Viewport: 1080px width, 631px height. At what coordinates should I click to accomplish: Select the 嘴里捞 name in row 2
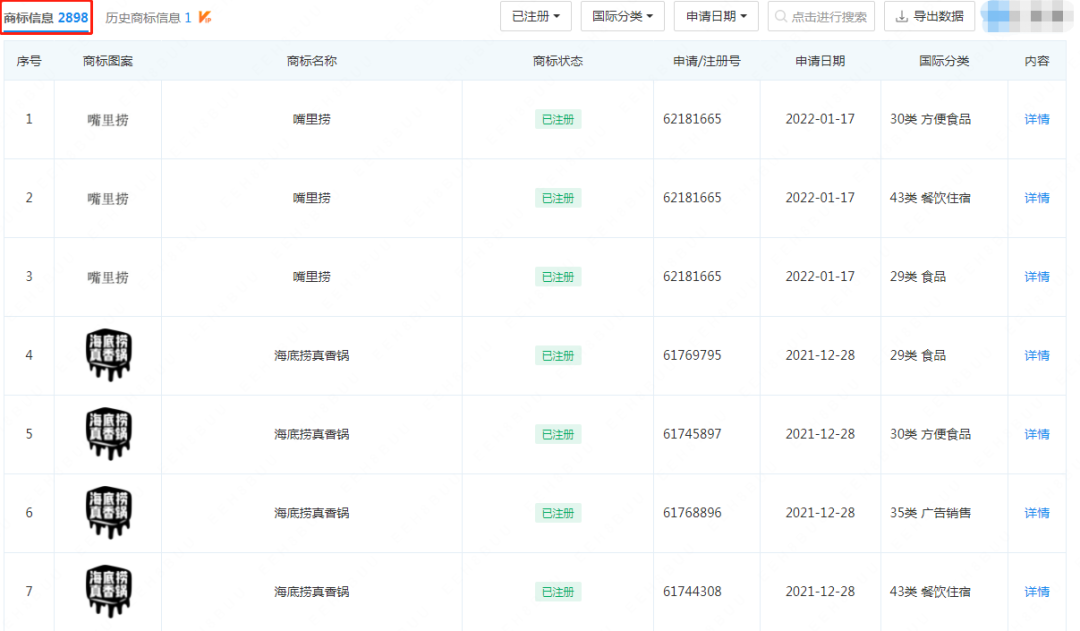pyautogui.click(x=311, y=198)
